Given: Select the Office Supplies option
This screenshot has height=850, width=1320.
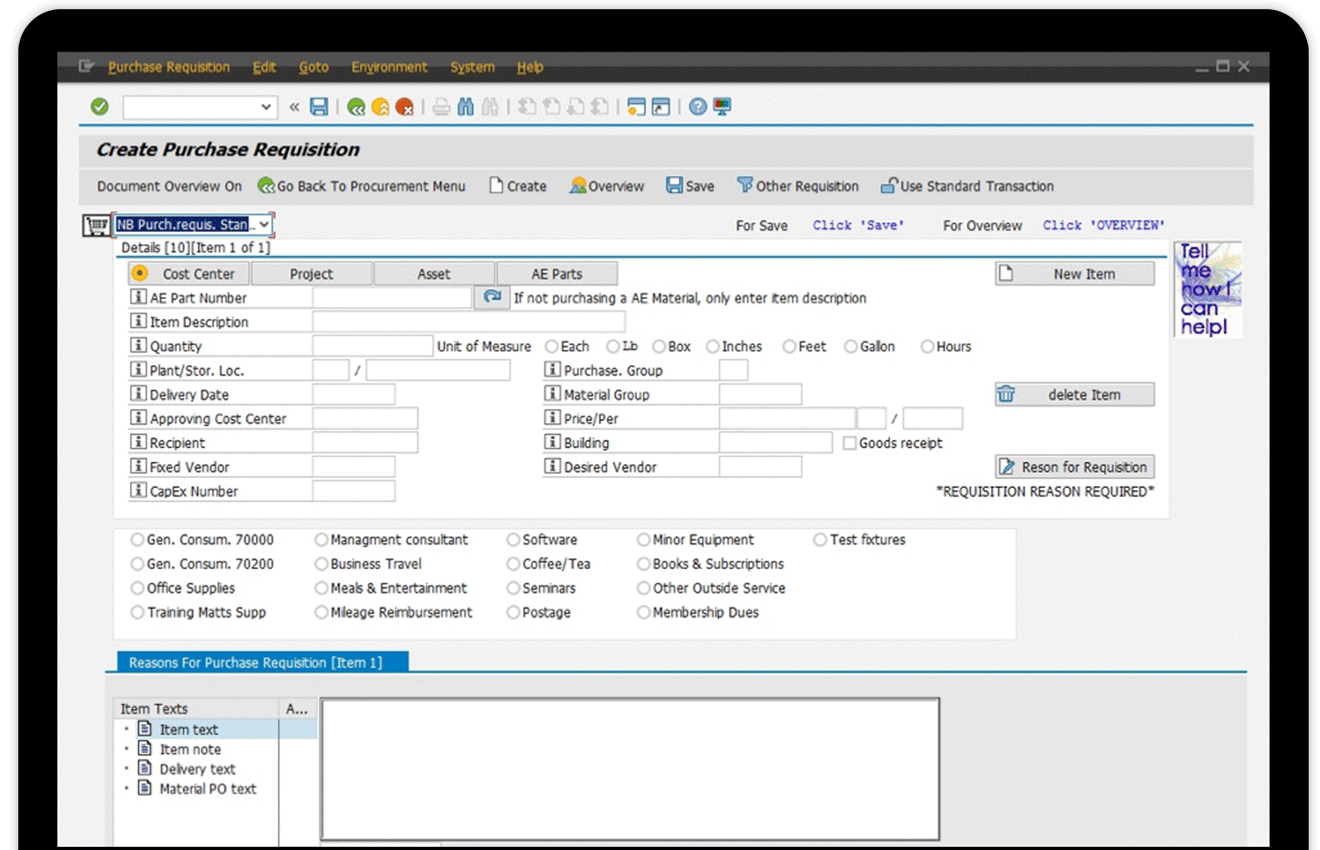Looking at the screenshot, I should pyautogui.click(x=138, y=588).
